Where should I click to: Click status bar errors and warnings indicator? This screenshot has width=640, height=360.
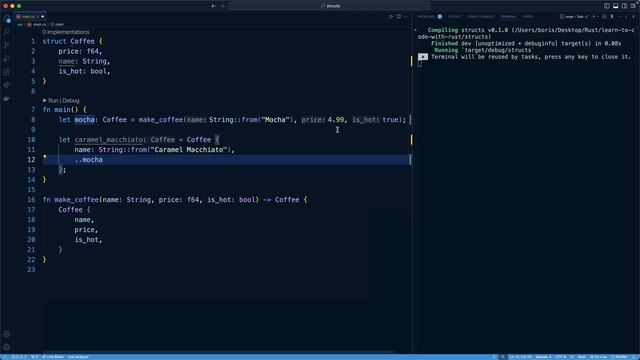click(x=19, y=357)
